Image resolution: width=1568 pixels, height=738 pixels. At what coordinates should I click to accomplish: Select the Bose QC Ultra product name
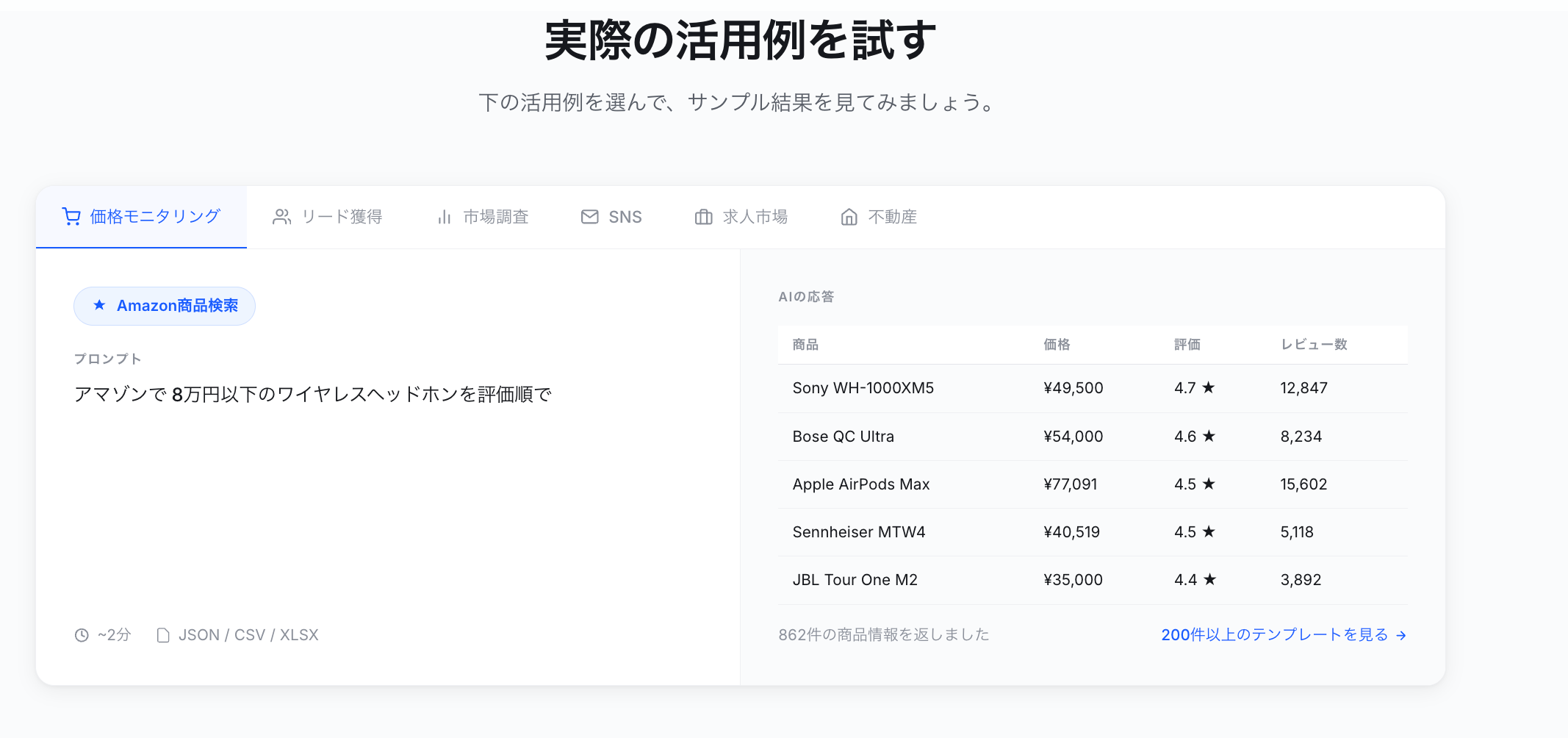pos(844,437)
